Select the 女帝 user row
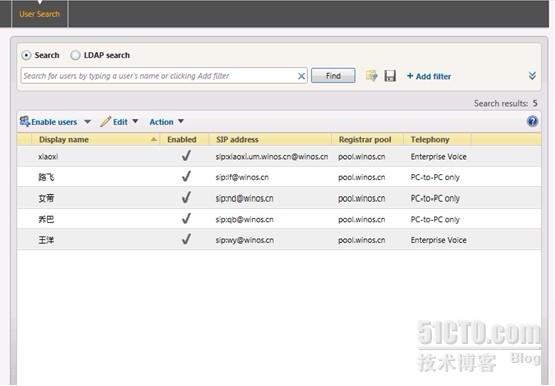The image size is (555, 386). coord(279,198)
